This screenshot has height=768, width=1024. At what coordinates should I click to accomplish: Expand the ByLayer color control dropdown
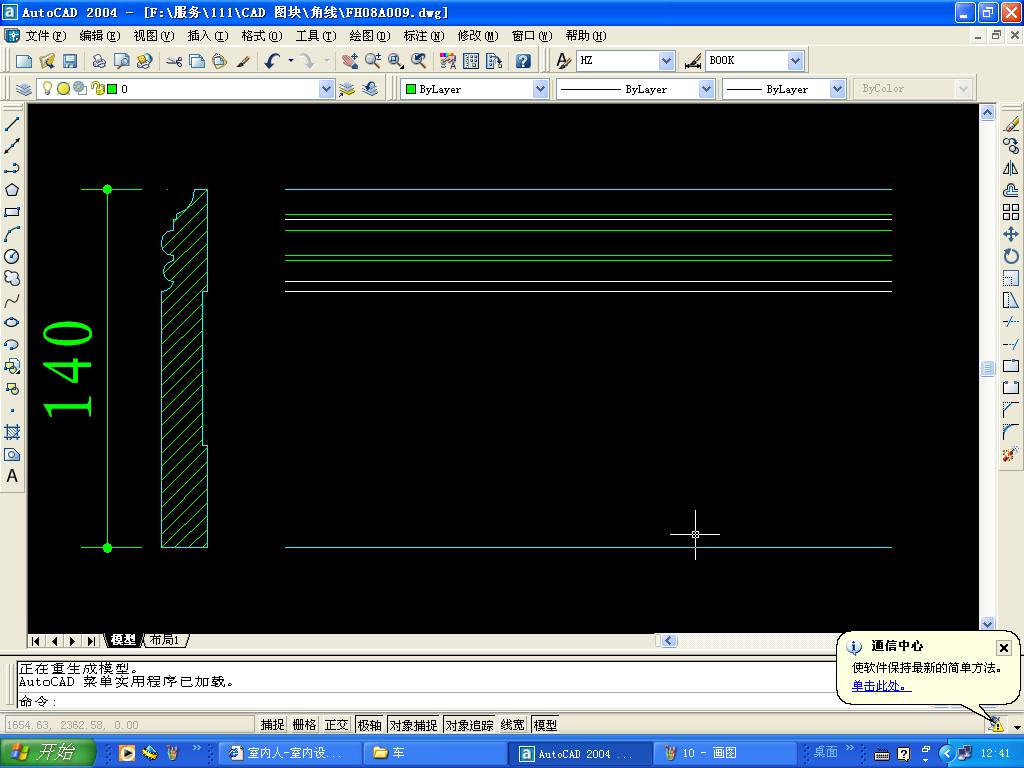pos(539,89)
